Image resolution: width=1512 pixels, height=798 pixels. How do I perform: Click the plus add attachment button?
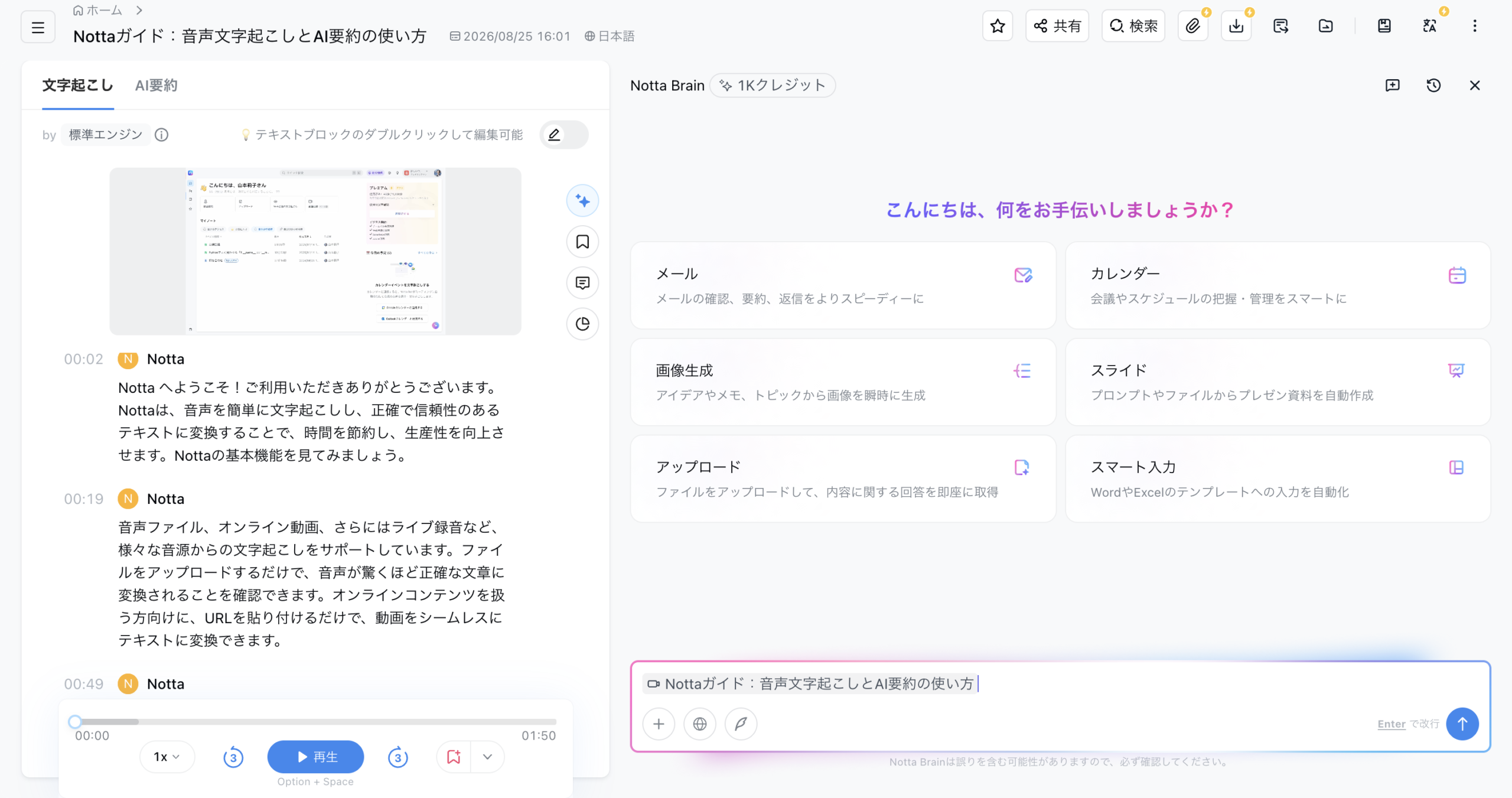tap(659, 724)
